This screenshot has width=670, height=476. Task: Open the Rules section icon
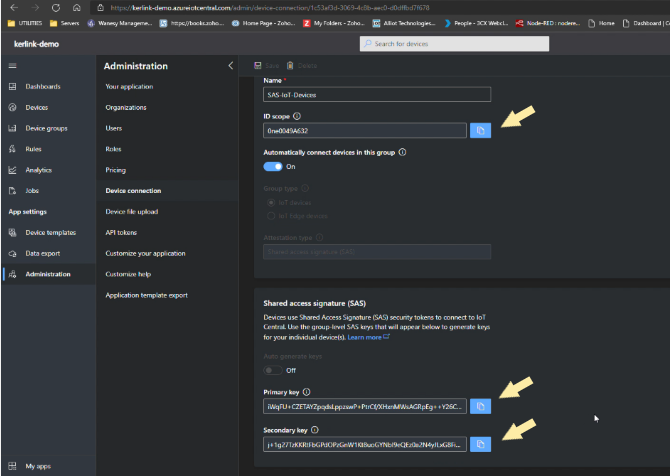pyautogui.click(x=12, y=149)
